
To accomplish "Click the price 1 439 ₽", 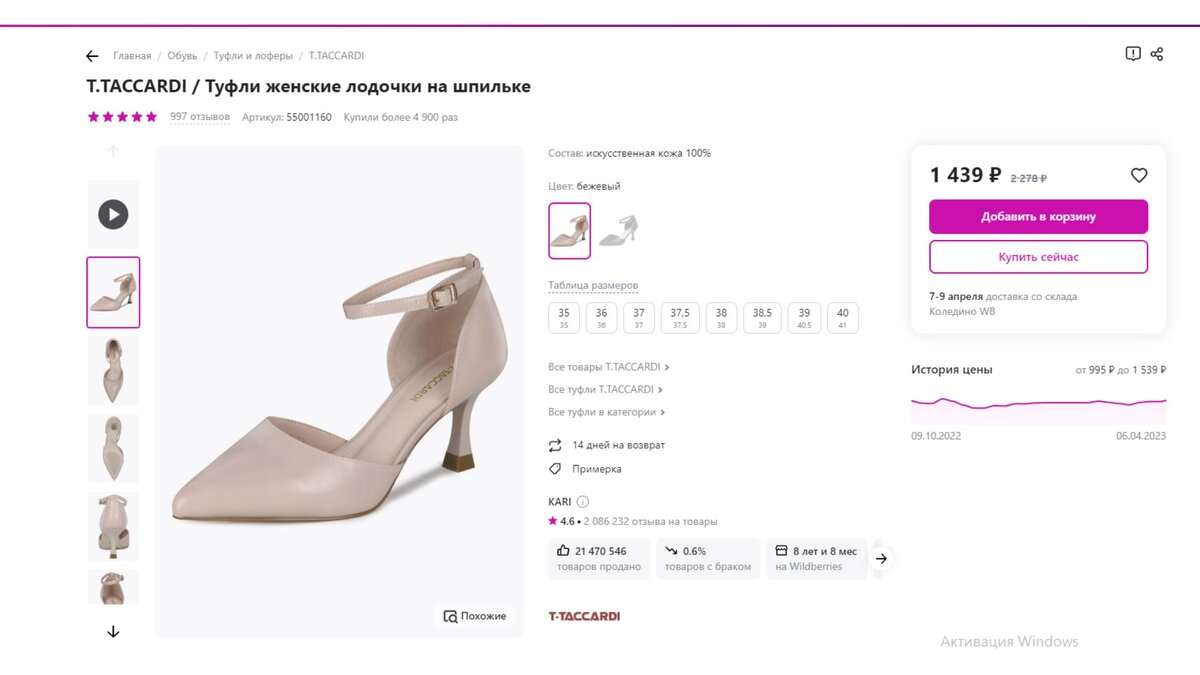I will pyautogui.click(x=965, y=175).
